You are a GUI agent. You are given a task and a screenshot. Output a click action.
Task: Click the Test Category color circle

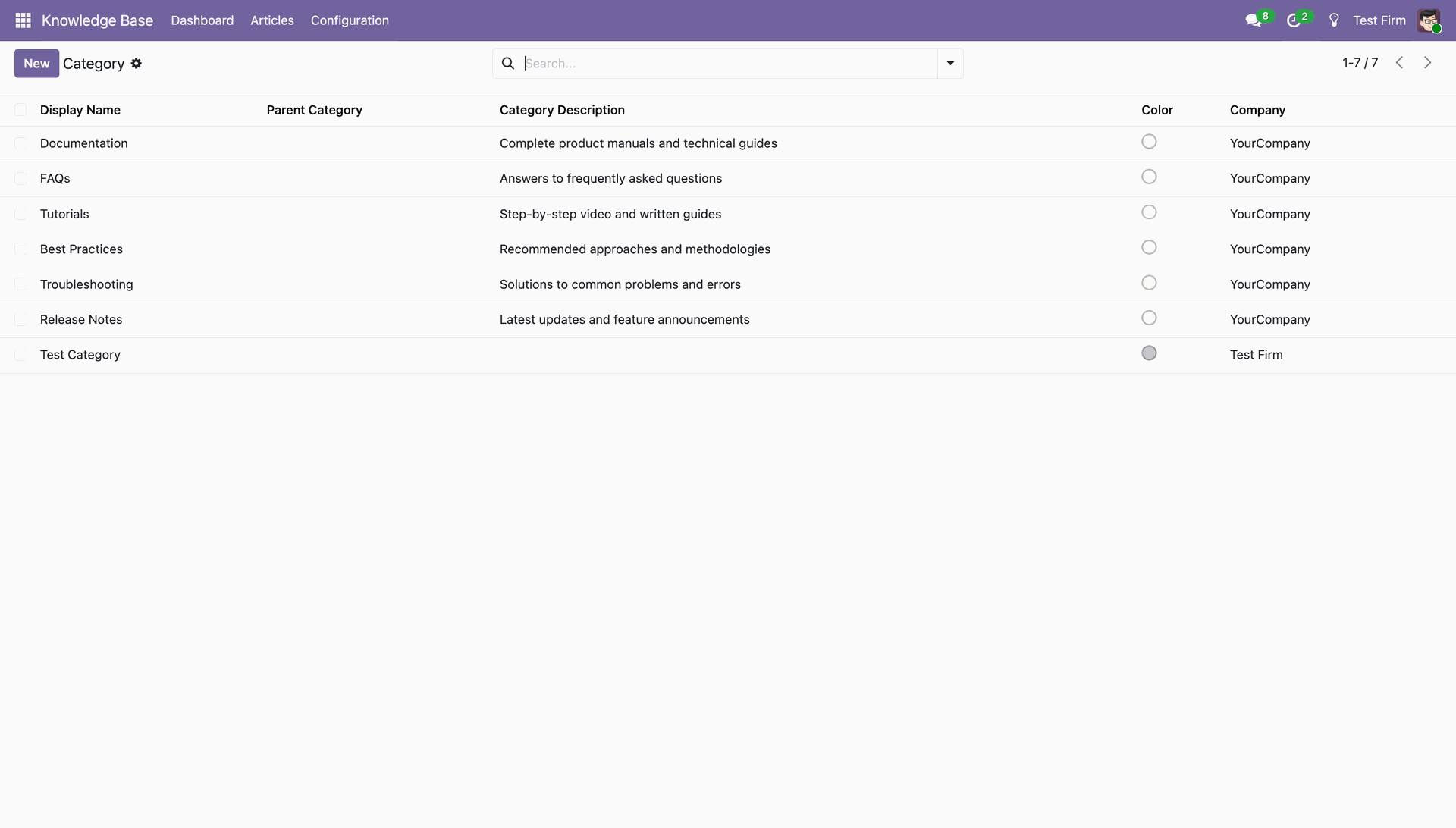pos(1149,353)
